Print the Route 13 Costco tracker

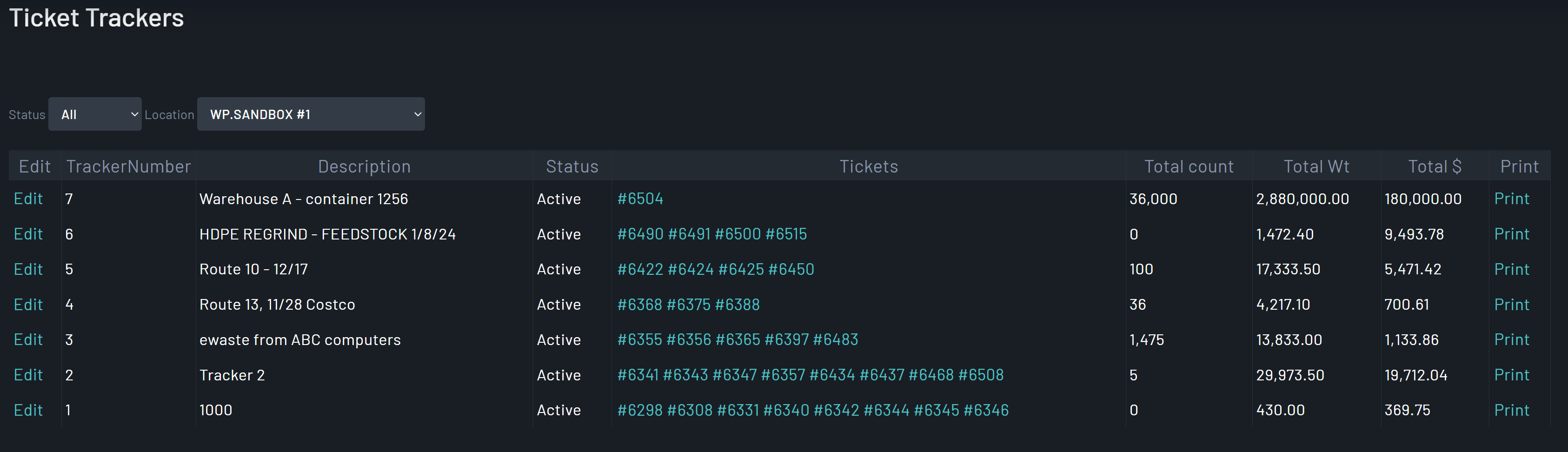[x=1511, y=304]
